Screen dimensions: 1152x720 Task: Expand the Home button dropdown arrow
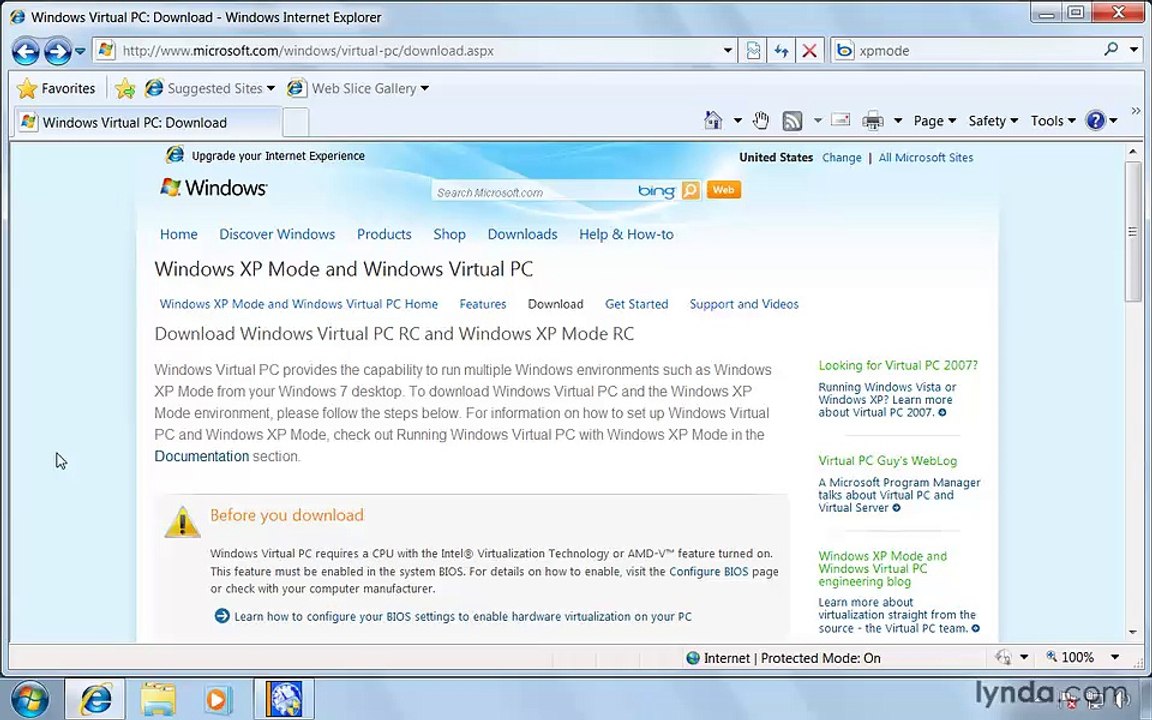click(x=738, y=121)
